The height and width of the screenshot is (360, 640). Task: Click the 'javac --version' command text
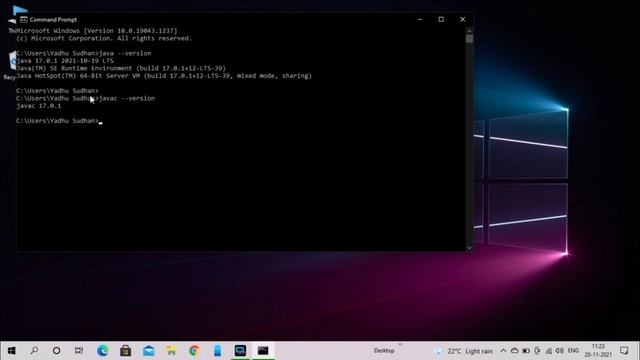[x=127, y=98]
